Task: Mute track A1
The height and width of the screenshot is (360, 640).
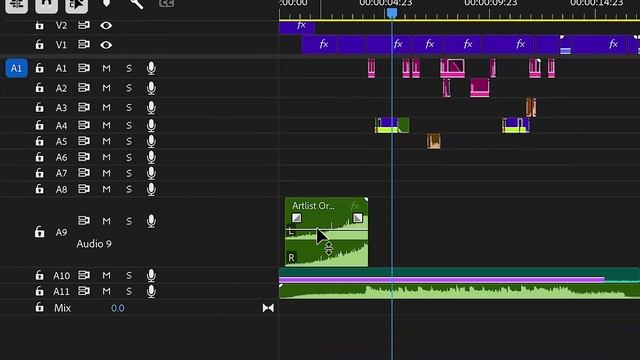Action: (106, 68)
